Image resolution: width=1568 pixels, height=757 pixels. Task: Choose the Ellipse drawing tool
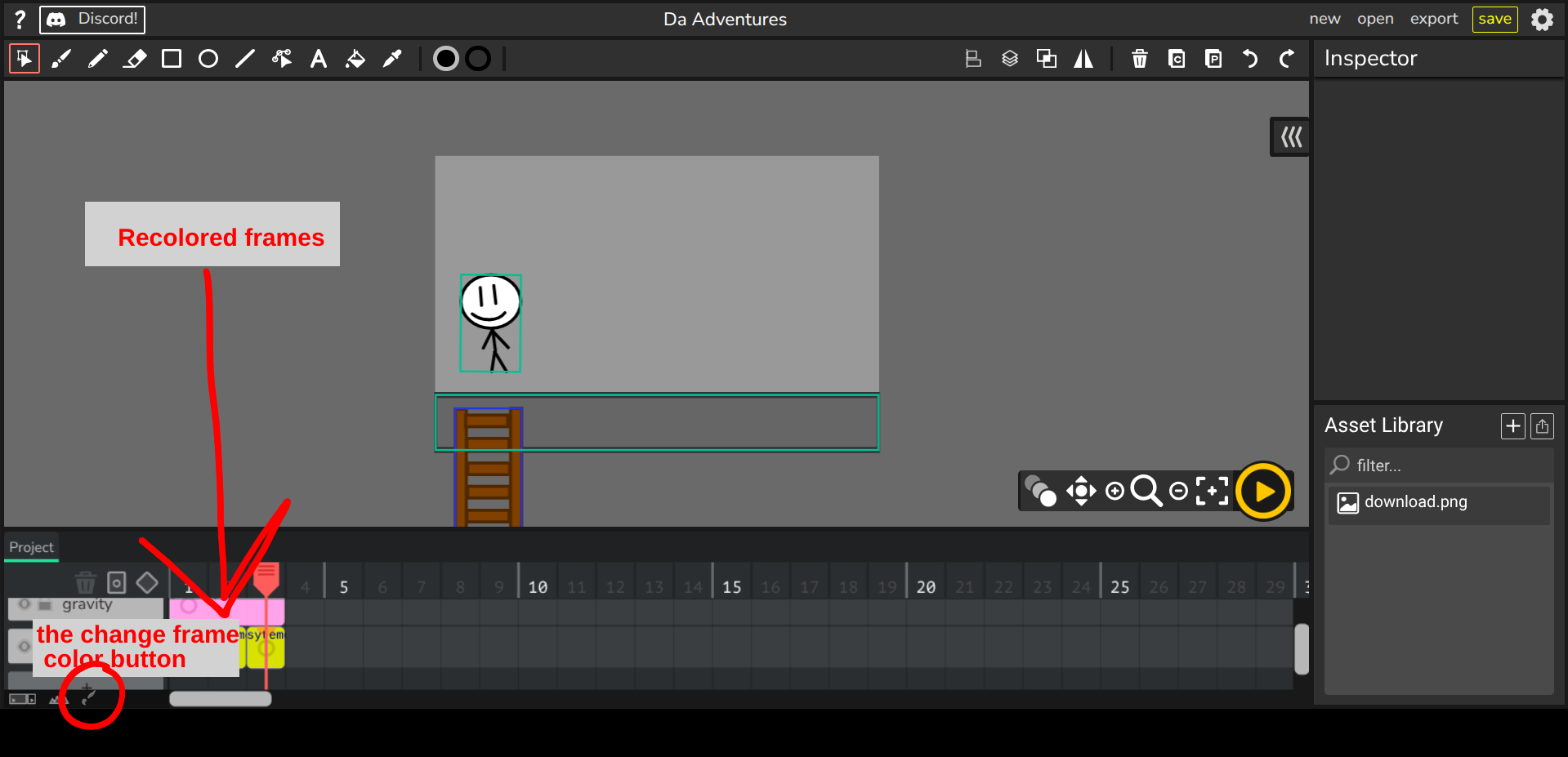tap(208, 59)
